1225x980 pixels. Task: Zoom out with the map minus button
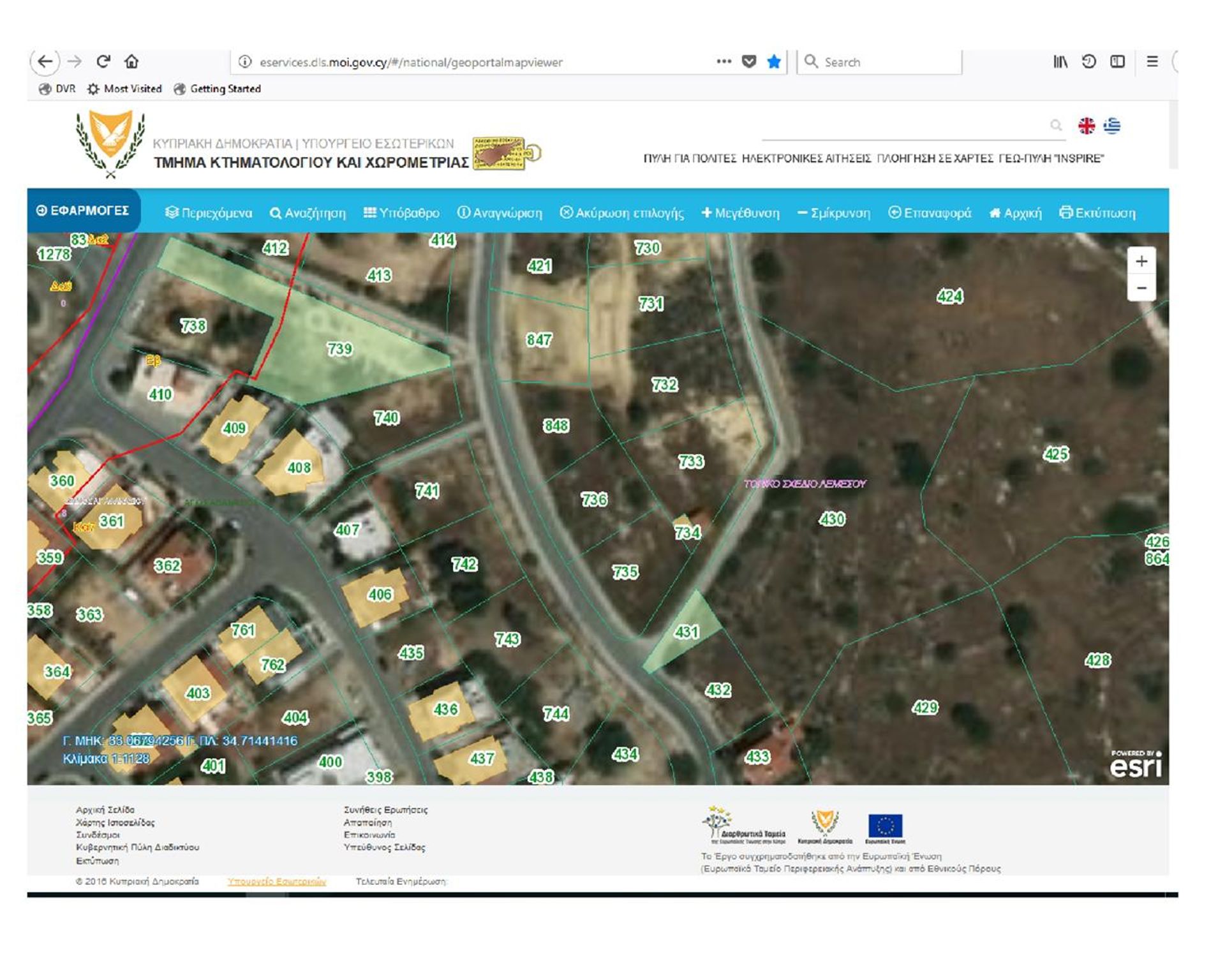tap(1141, 288)
